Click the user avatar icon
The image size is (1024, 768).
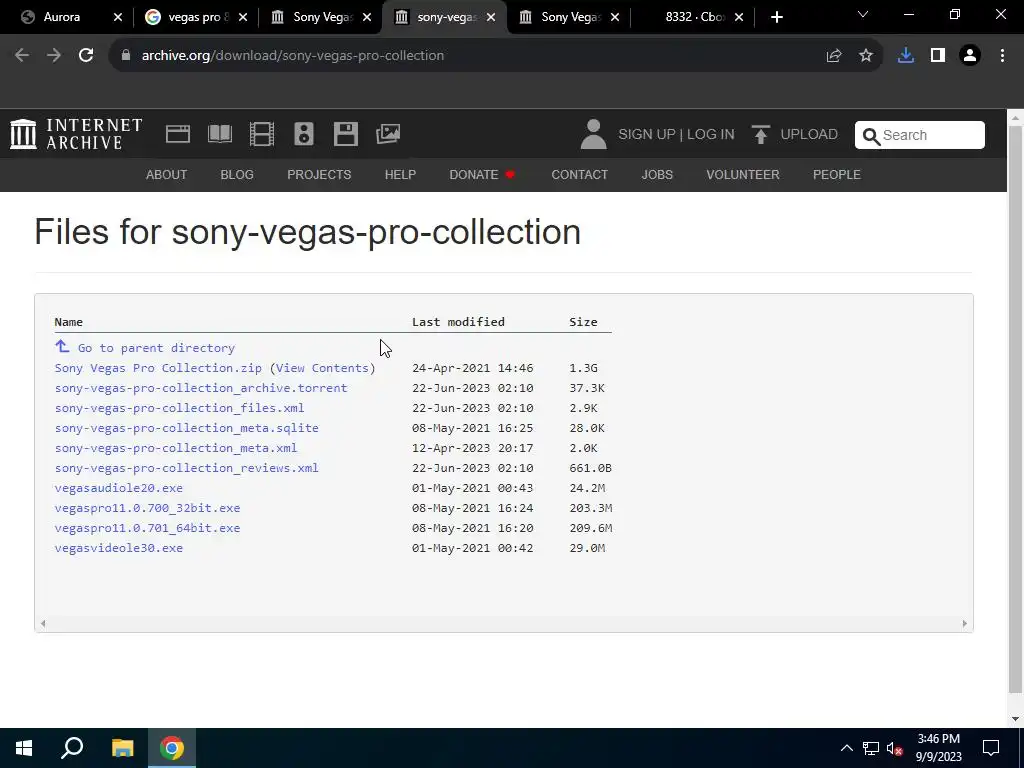(594, 134)
